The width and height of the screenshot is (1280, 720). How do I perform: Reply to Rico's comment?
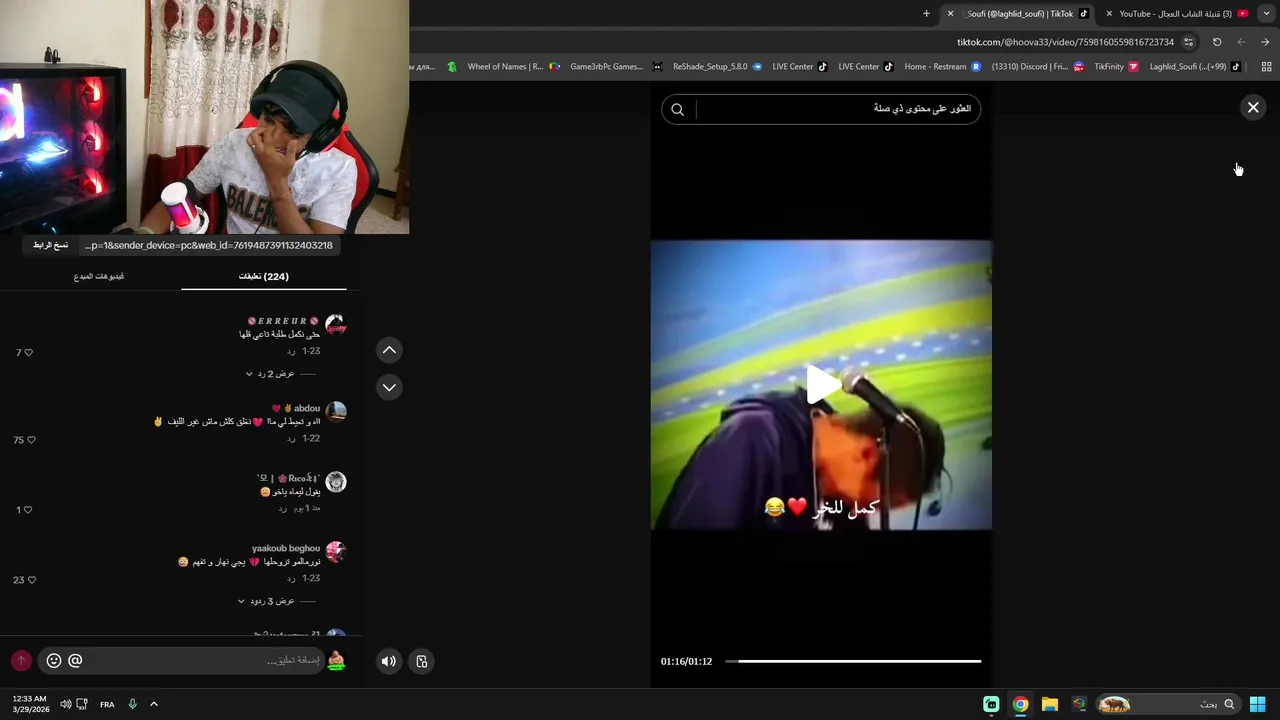coord(283,509)
